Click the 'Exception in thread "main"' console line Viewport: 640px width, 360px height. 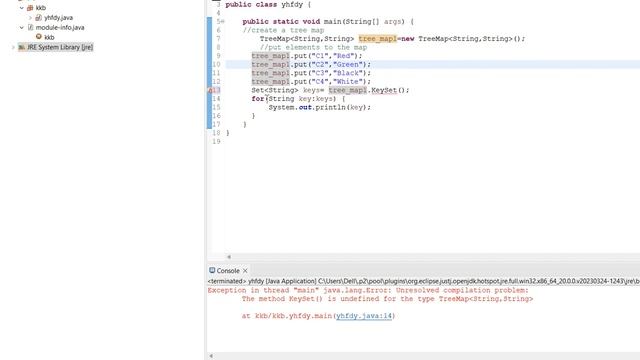[368, 290]
